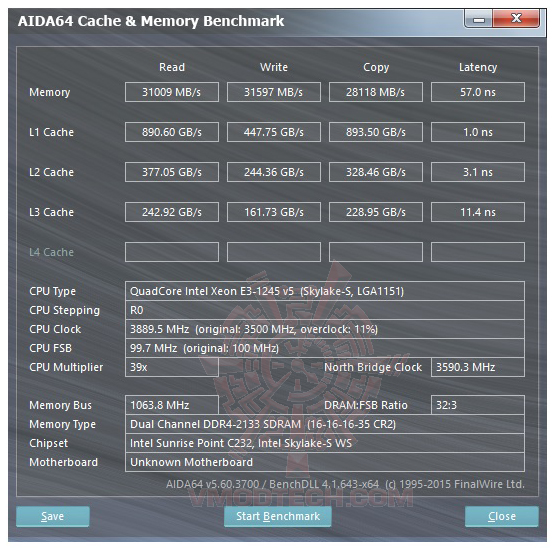This screenshot has width=556, height=548.
Task: Minimize the AIDA64 benchmark window
Action: [479, 19]
